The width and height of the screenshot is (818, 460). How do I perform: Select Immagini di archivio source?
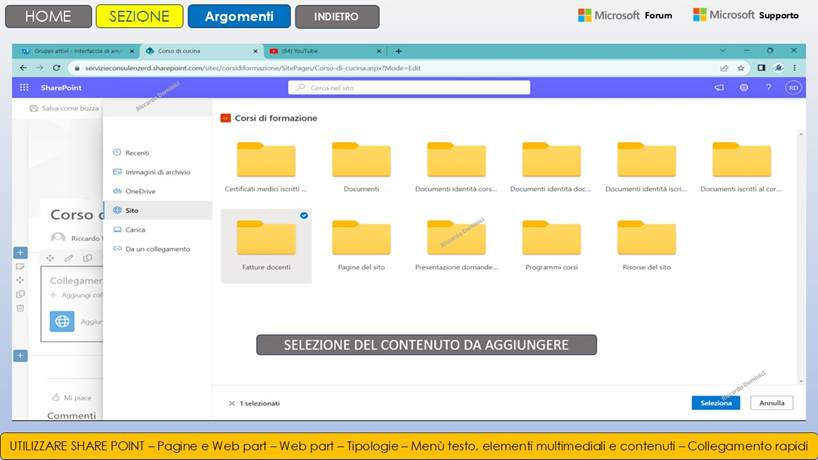tap(157, 172)
